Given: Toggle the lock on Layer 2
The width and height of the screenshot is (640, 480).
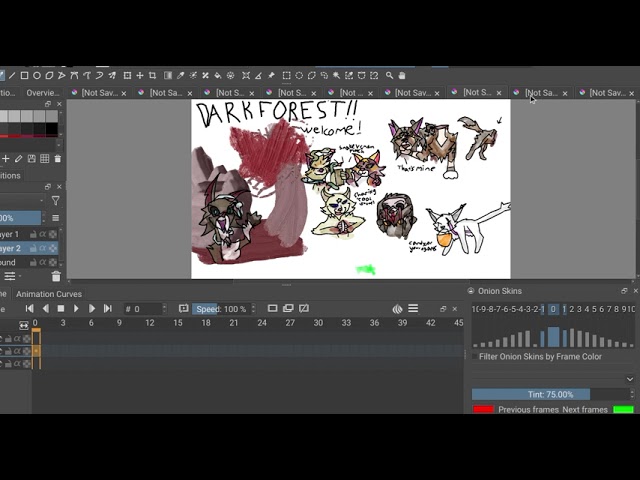Looking at the screenshot, I should [33, 248].
